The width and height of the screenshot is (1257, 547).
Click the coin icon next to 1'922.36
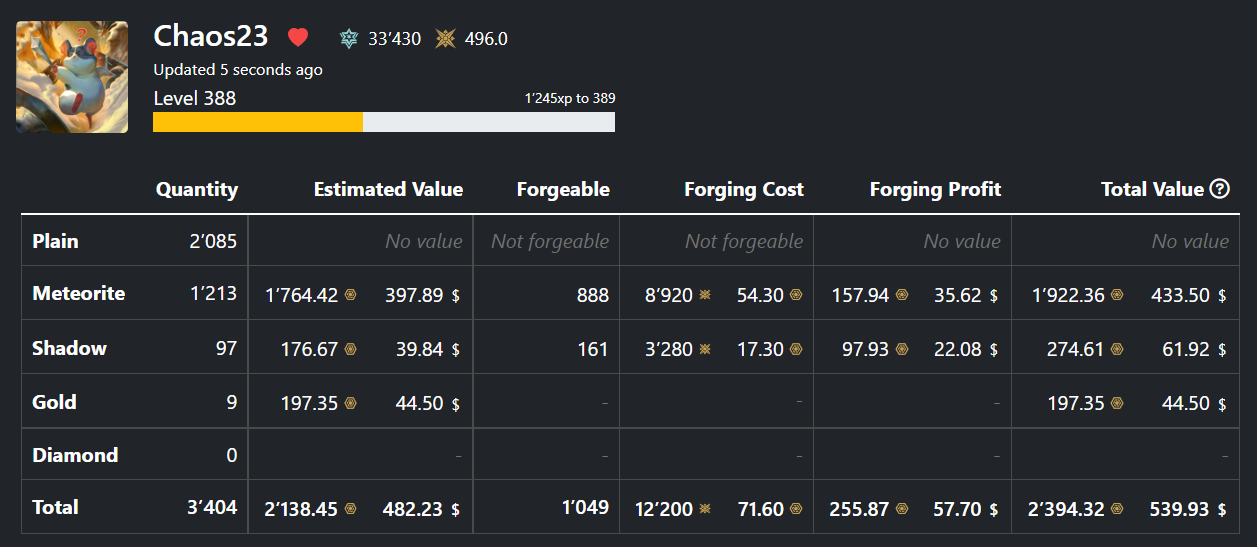click(x=1117, y=295)
